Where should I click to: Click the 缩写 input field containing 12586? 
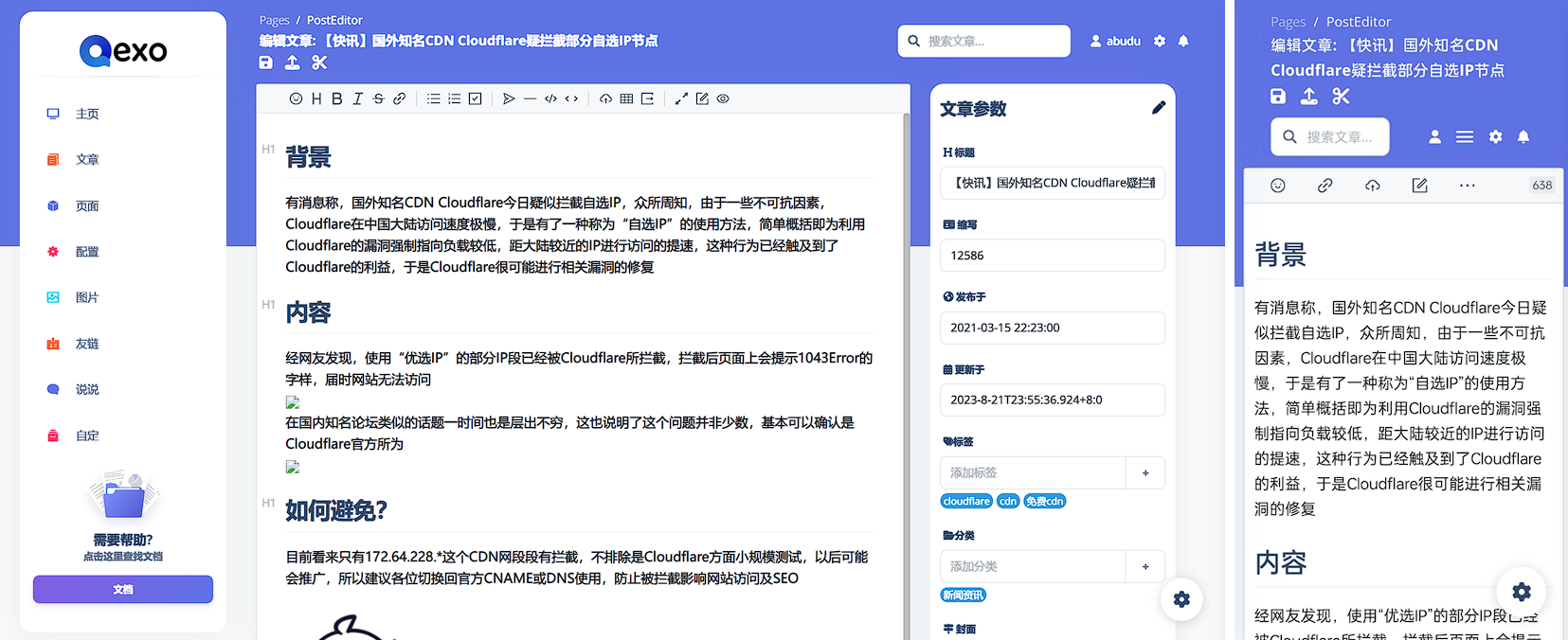point(1052,256)
